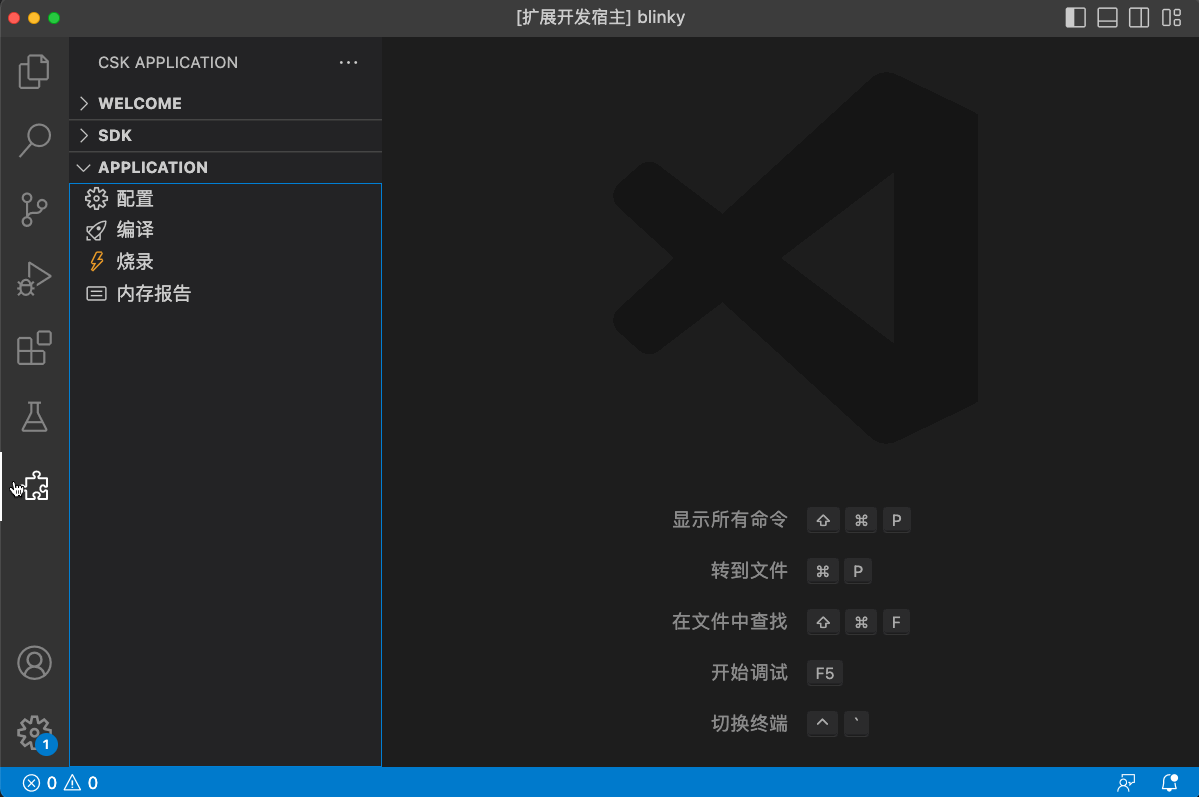Image resolution: width=1199 pixels, height=797 pixels.
Task: Select the 编译 tree item
Action: [x=226, y=230]
